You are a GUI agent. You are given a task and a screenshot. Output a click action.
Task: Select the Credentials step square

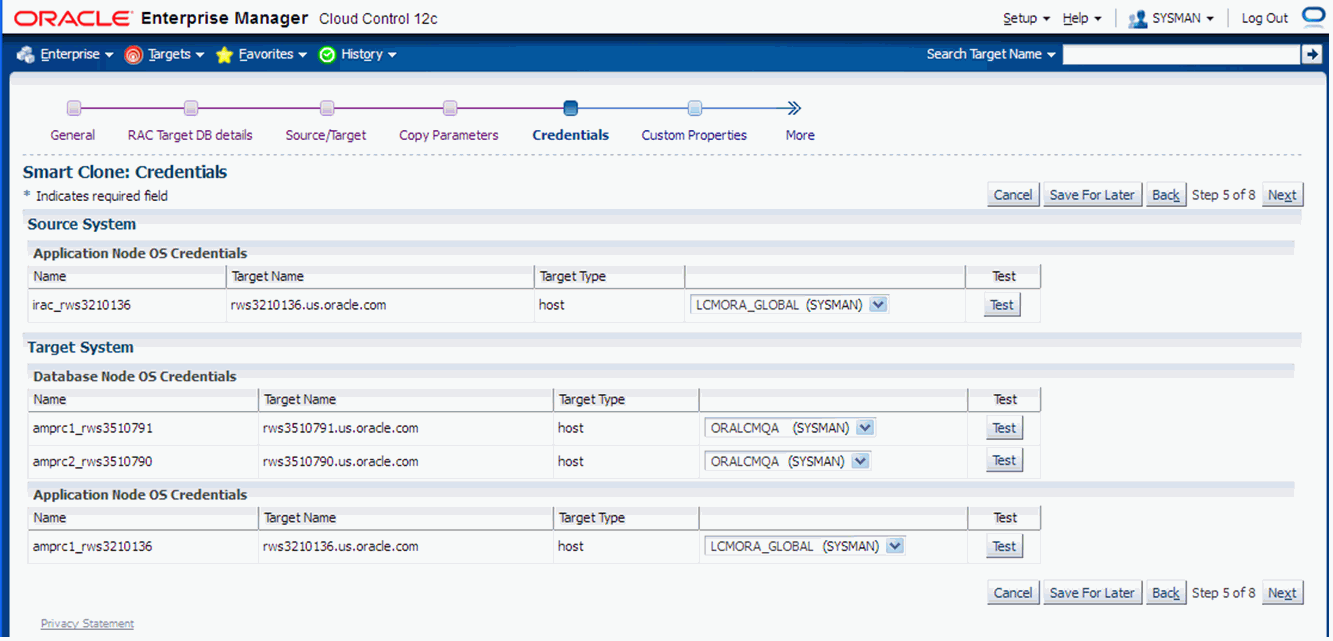(x=571, y=108)
